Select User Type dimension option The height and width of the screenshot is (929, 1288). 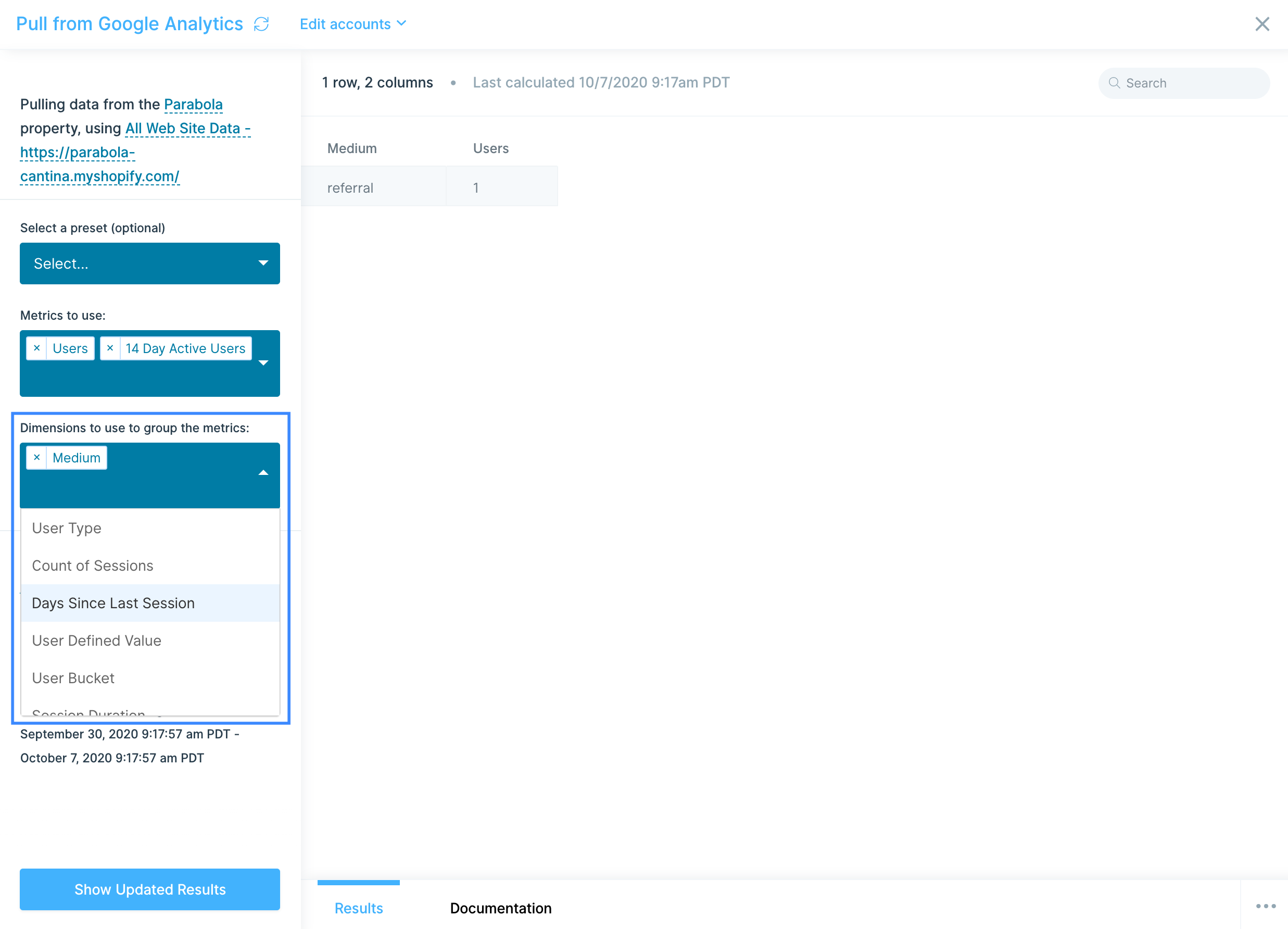pos(150,528)
